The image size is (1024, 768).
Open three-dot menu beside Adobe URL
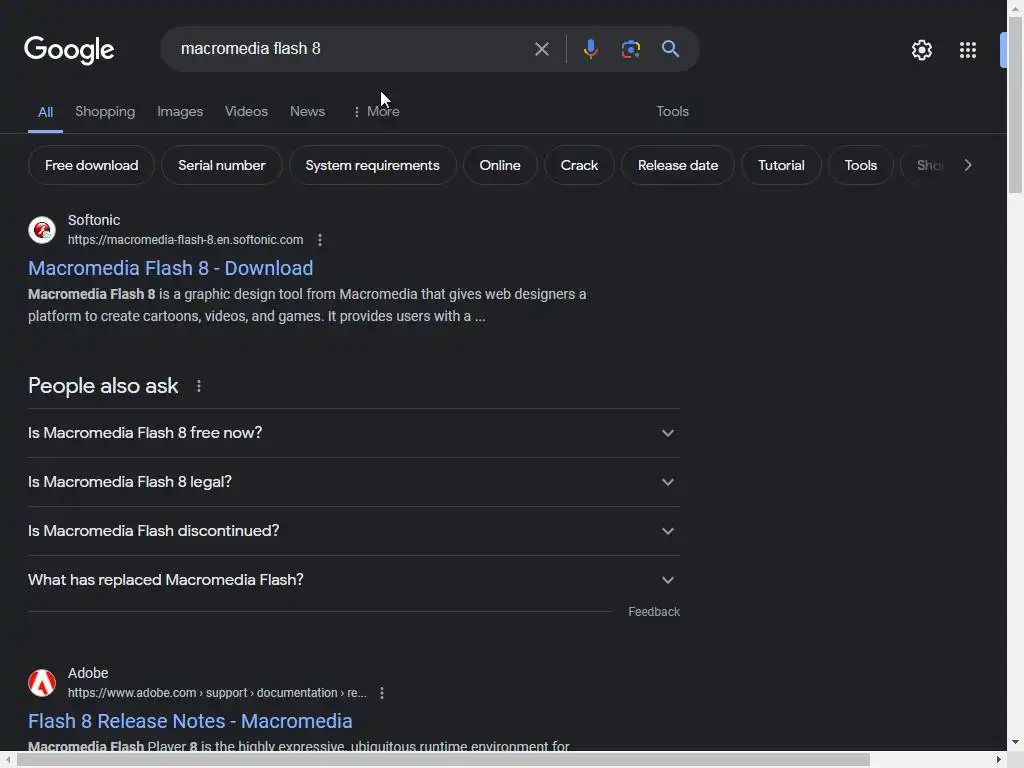[382, 693]
